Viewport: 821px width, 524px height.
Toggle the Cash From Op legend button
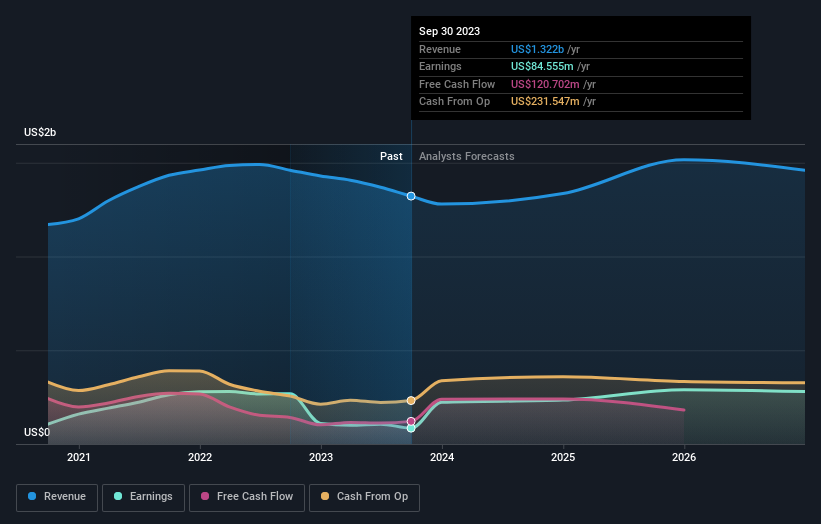(364, 497)
